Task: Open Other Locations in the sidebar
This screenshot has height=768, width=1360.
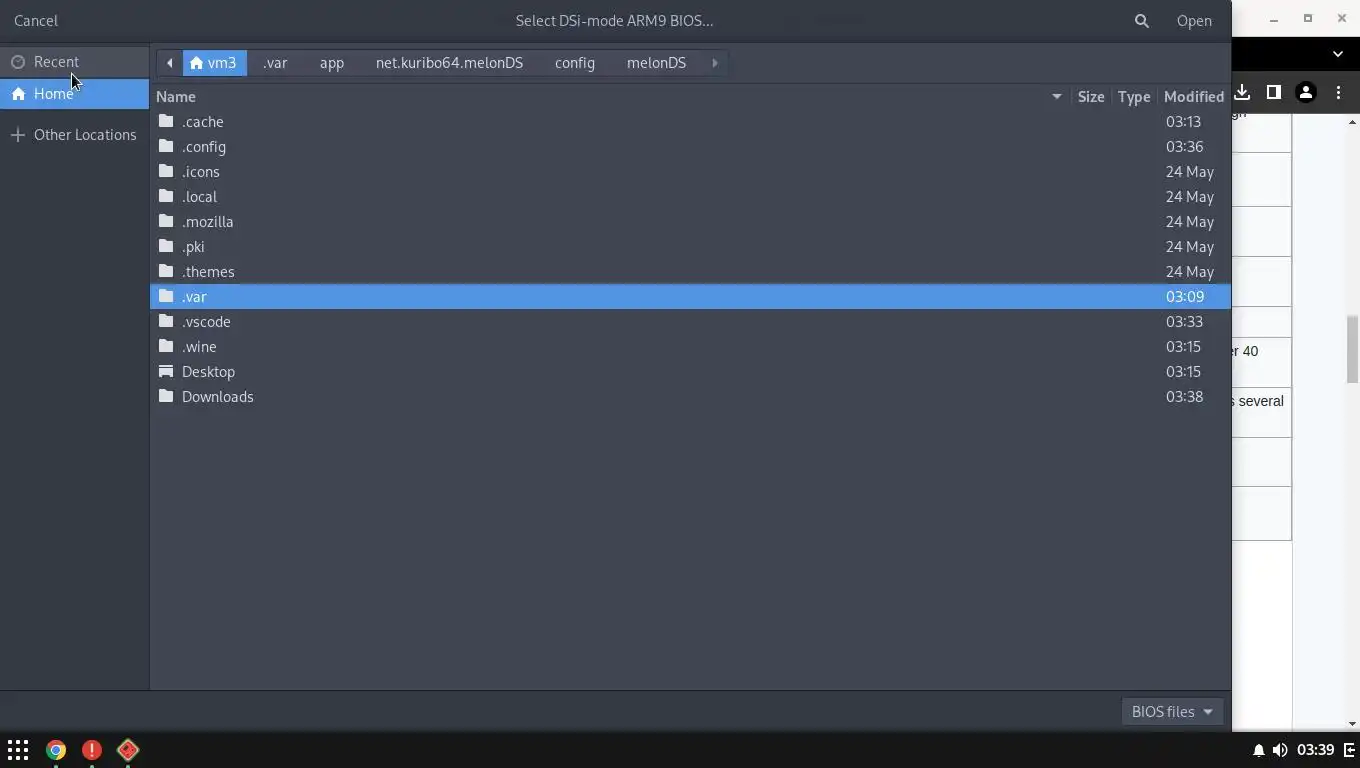Action: 75,135
